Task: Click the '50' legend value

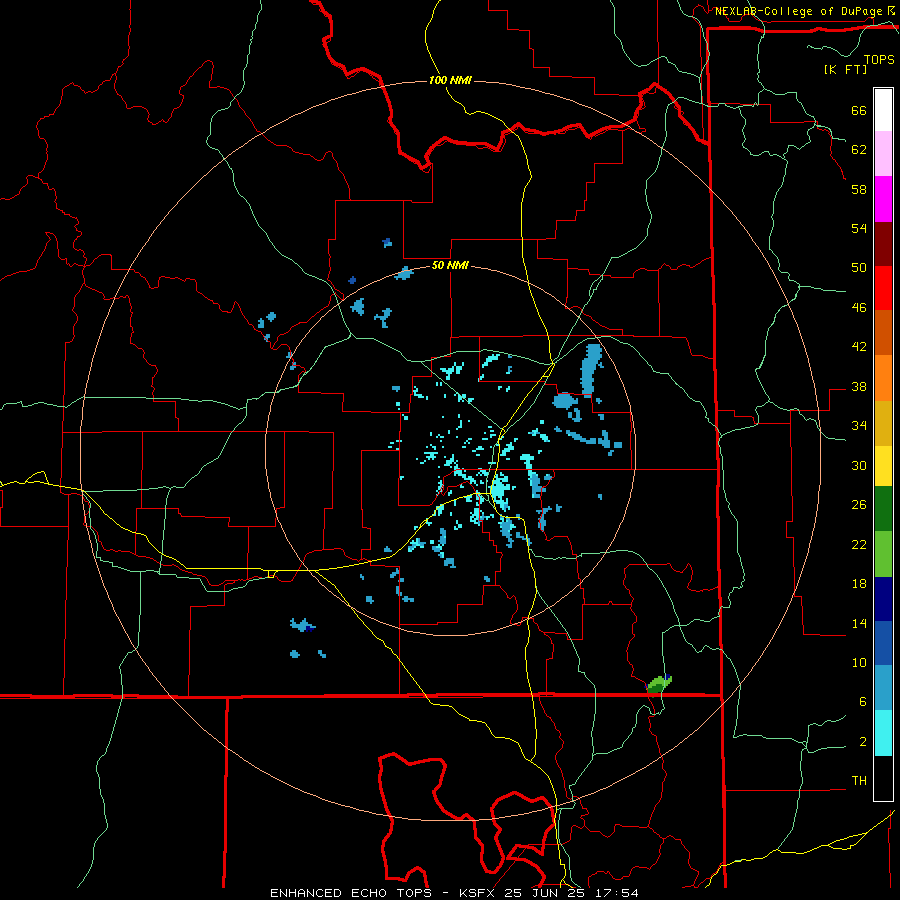Action: 859,268
